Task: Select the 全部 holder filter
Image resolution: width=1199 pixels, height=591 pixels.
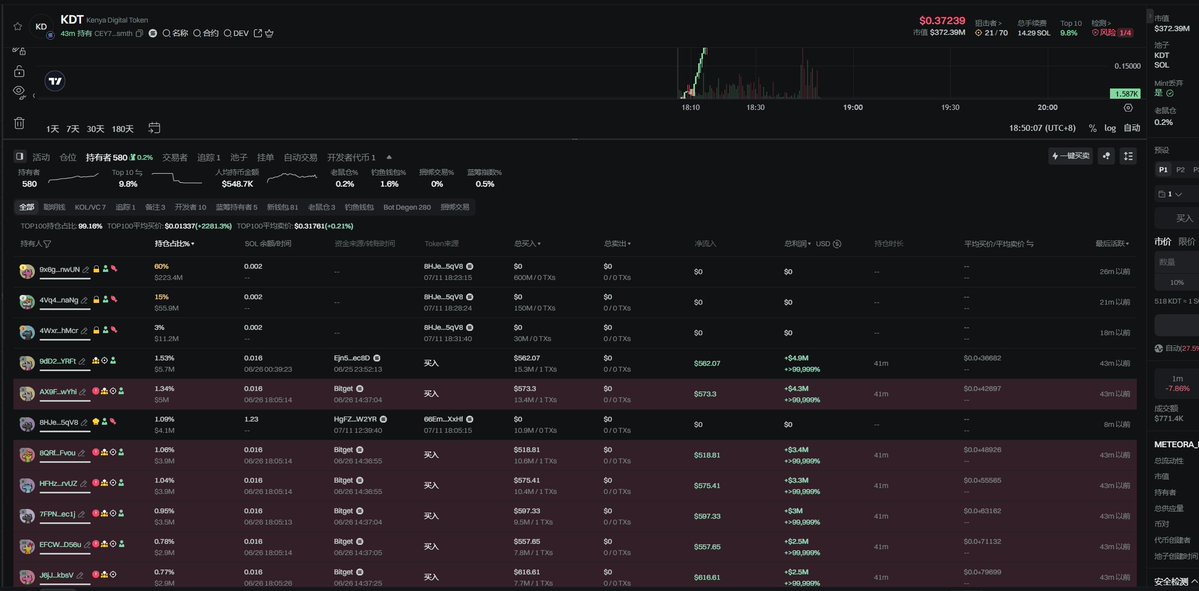Action: (x=27, y=207)
